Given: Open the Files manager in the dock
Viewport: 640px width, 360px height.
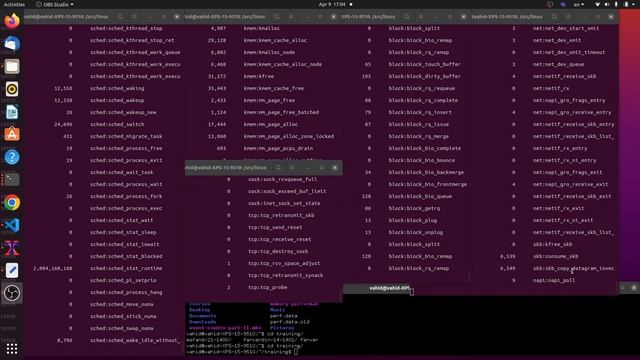Looking at the screenshot, I should point(12,66).
